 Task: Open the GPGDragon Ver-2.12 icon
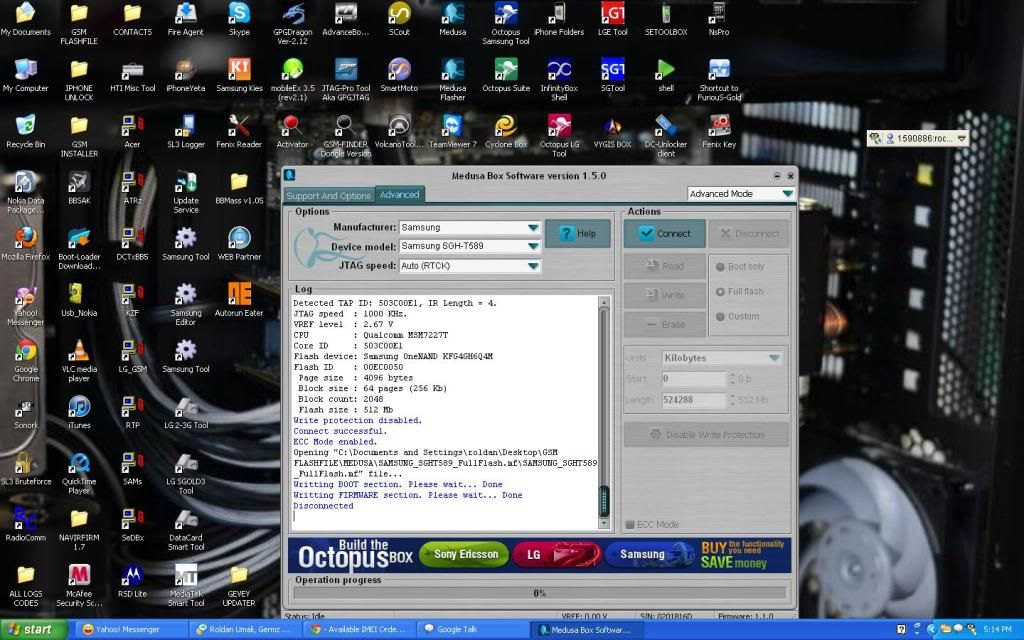click(x=293, y=24)
